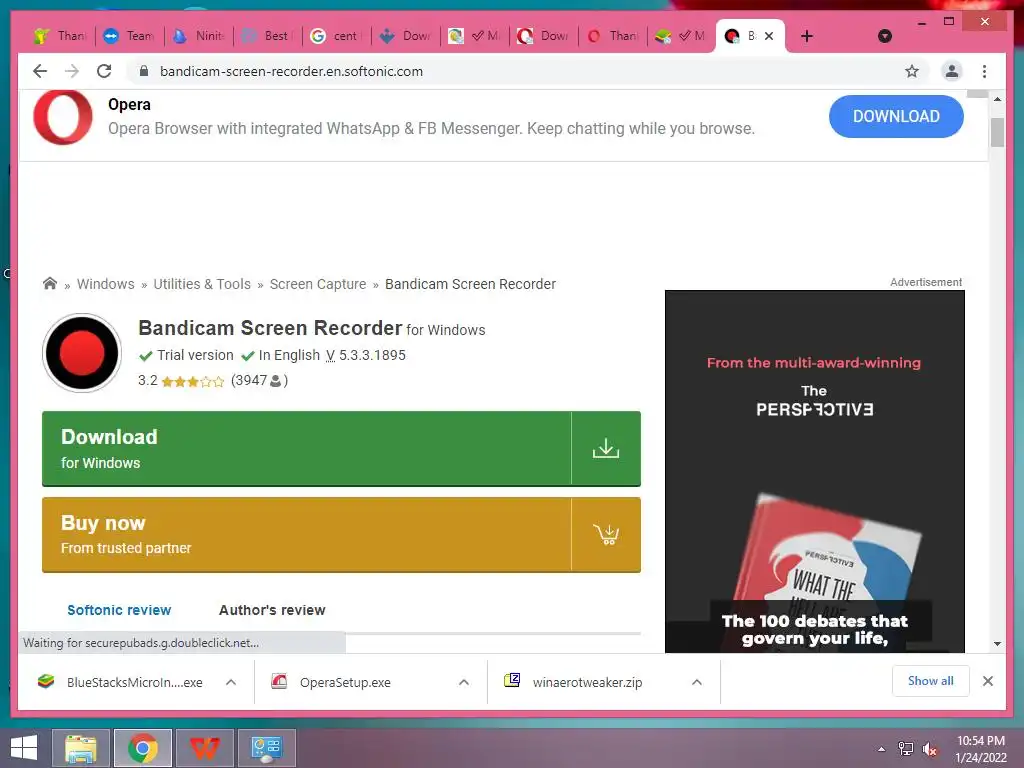Switch to the Best tab
1024x768 pixels.
[268, 36]
